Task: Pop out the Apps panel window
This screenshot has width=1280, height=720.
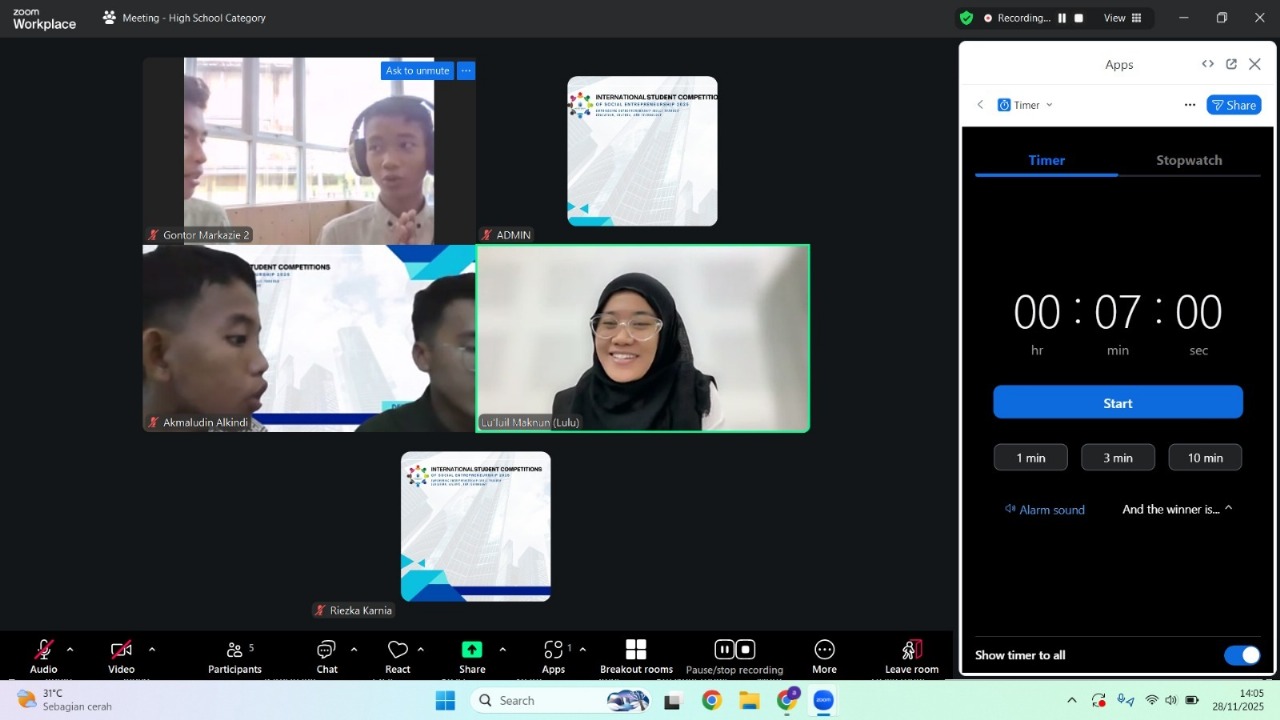Action: pyautogui.click(x=1231, y=64)
